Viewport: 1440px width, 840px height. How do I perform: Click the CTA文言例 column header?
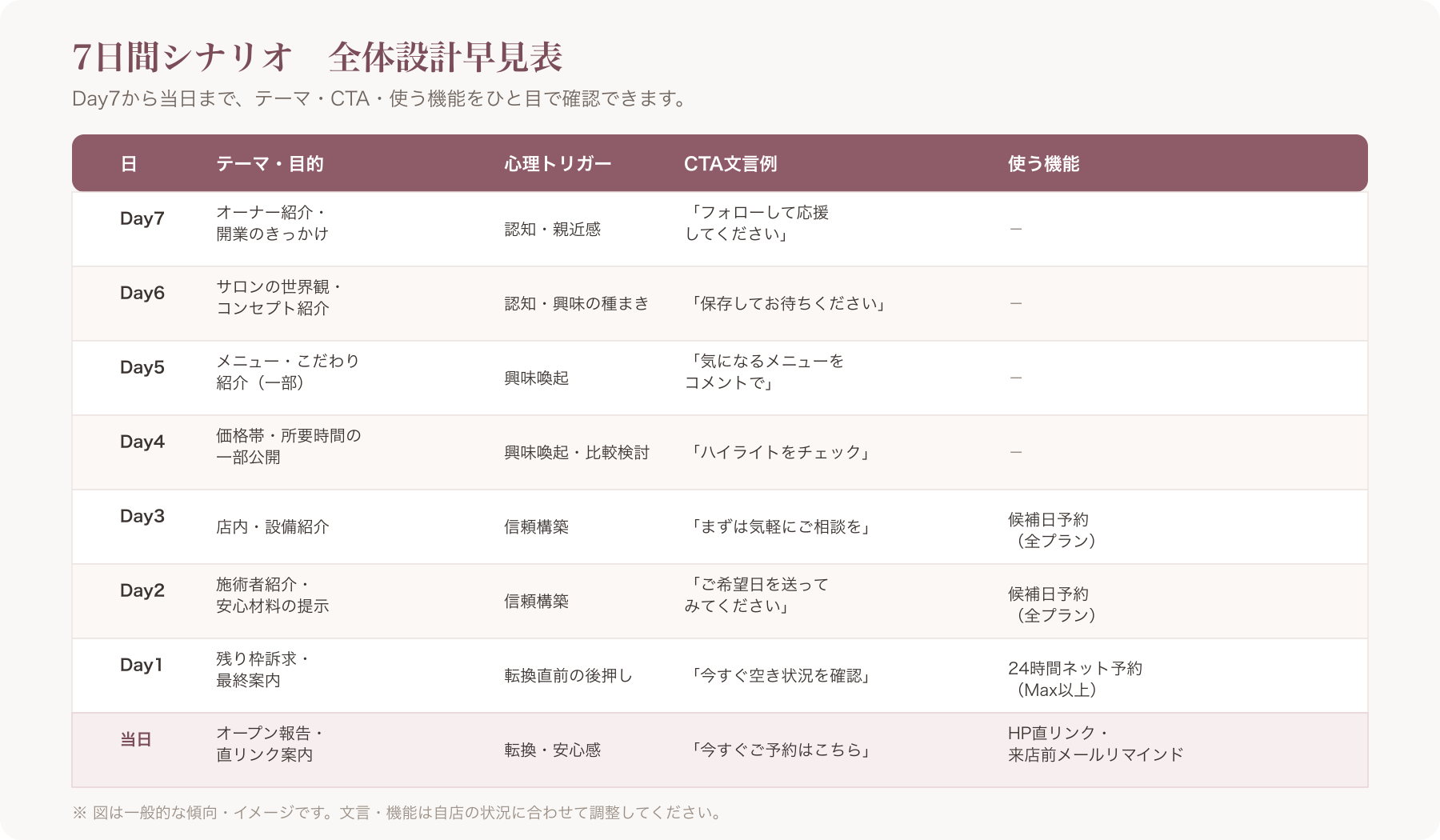click(x=730, y=164)
